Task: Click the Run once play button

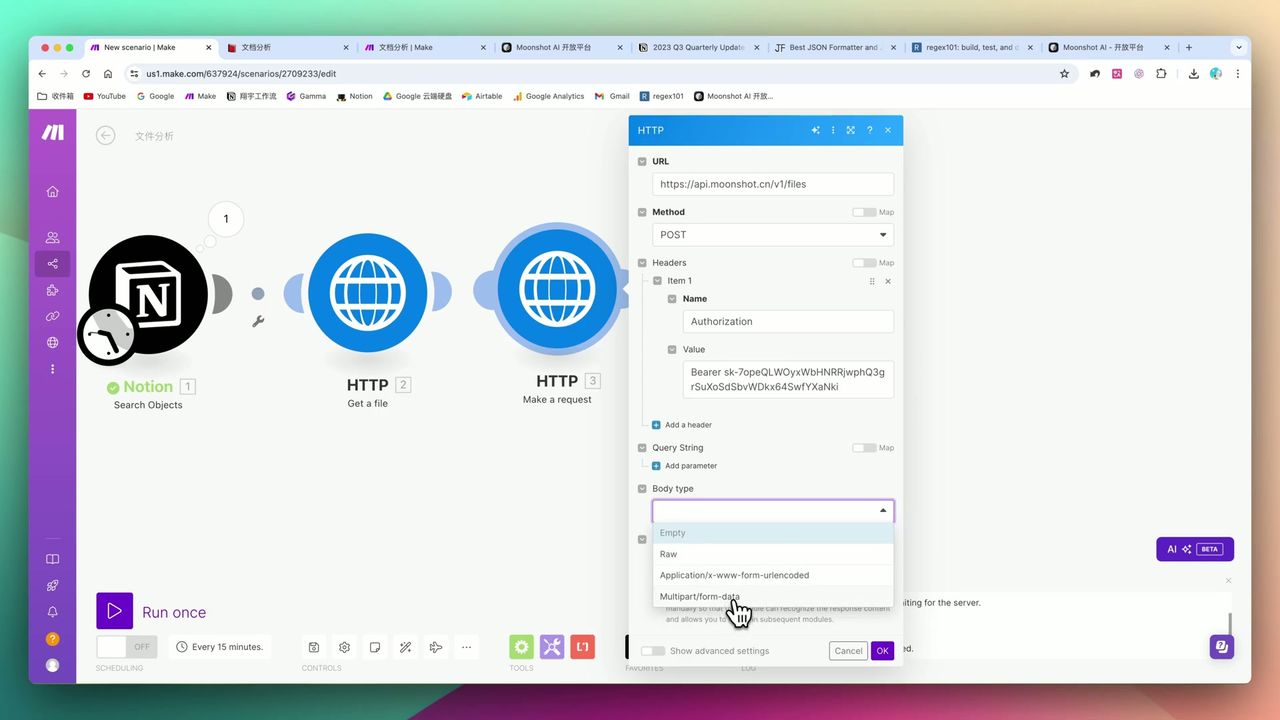Action: click(x=114, y=611)
